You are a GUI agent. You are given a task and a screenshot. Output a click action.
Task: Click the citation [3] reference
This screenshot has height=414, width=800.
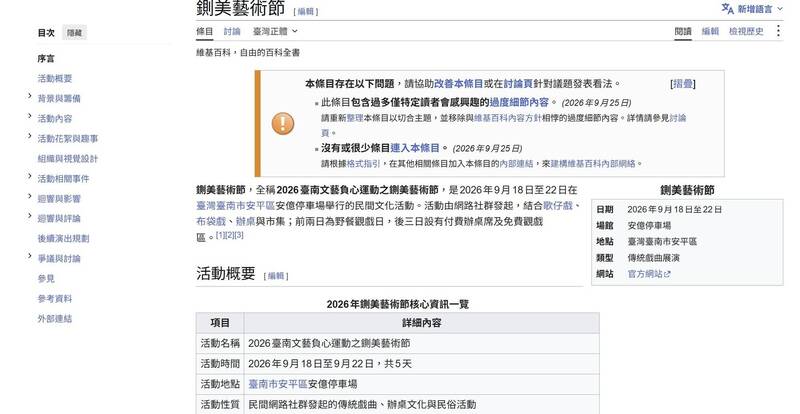239,235
